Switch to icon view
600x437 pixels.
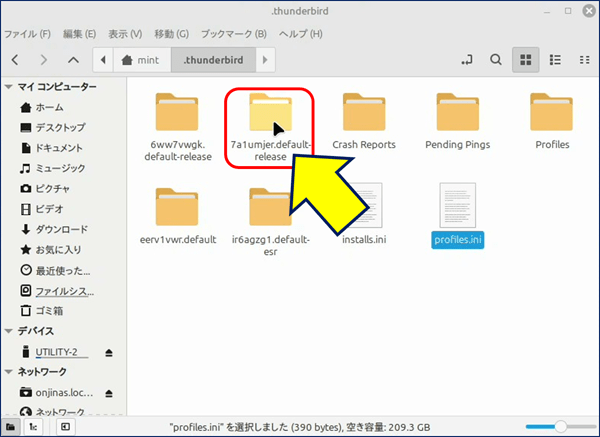pyautogui.click(x=525, y=60)
